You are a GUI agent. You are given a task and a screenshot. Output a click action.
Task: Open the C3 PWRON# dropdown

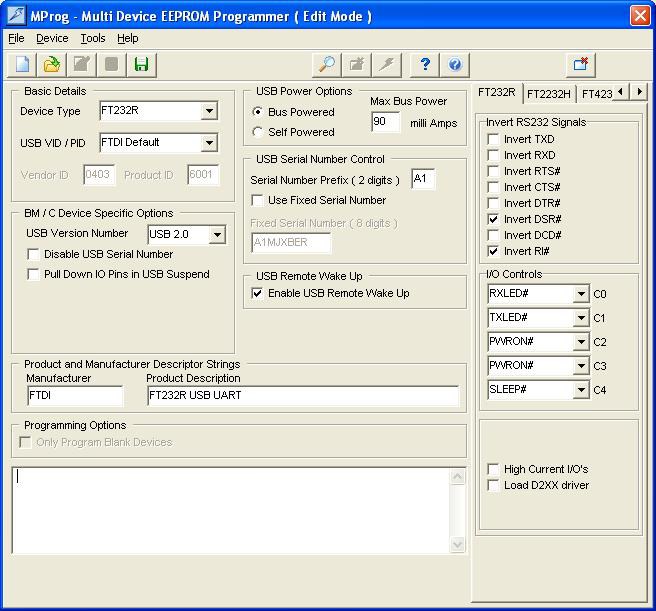point(581,366)
